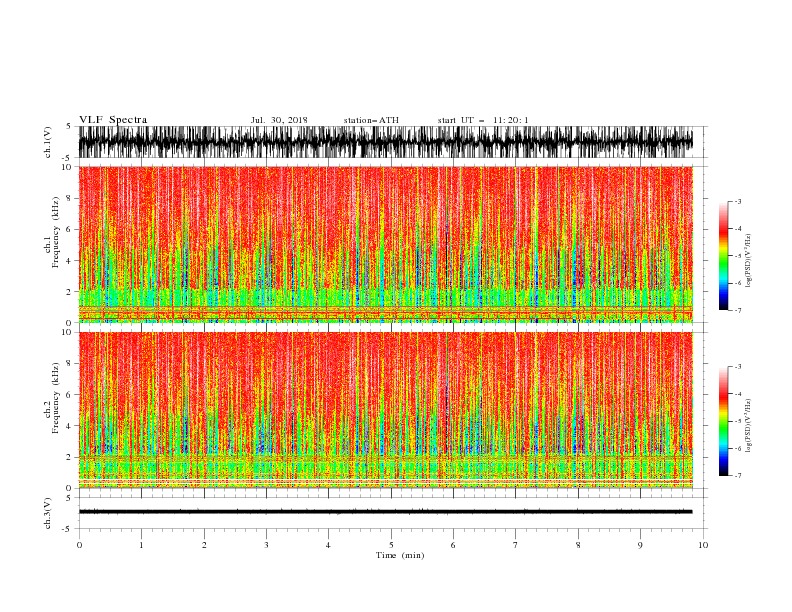
Task: Click the ch.2 PSD color bar
Action: [723, 421]
